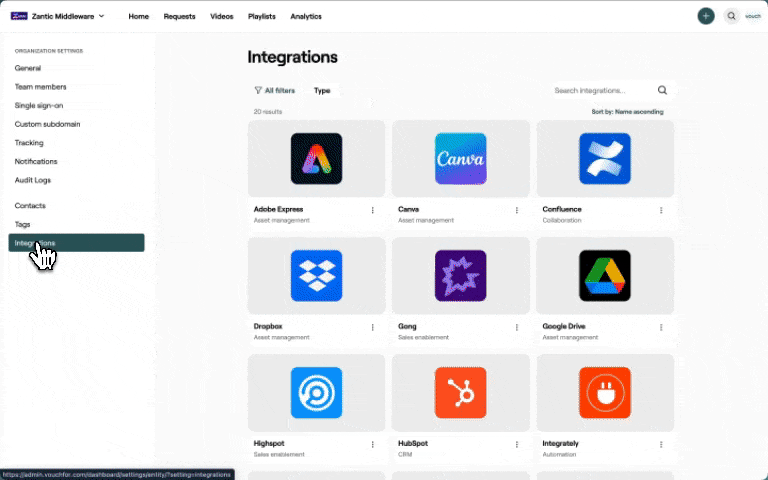768x480 pixels.
Task: Click the magnifier in Search integrations box
Action: coord(662,90)
